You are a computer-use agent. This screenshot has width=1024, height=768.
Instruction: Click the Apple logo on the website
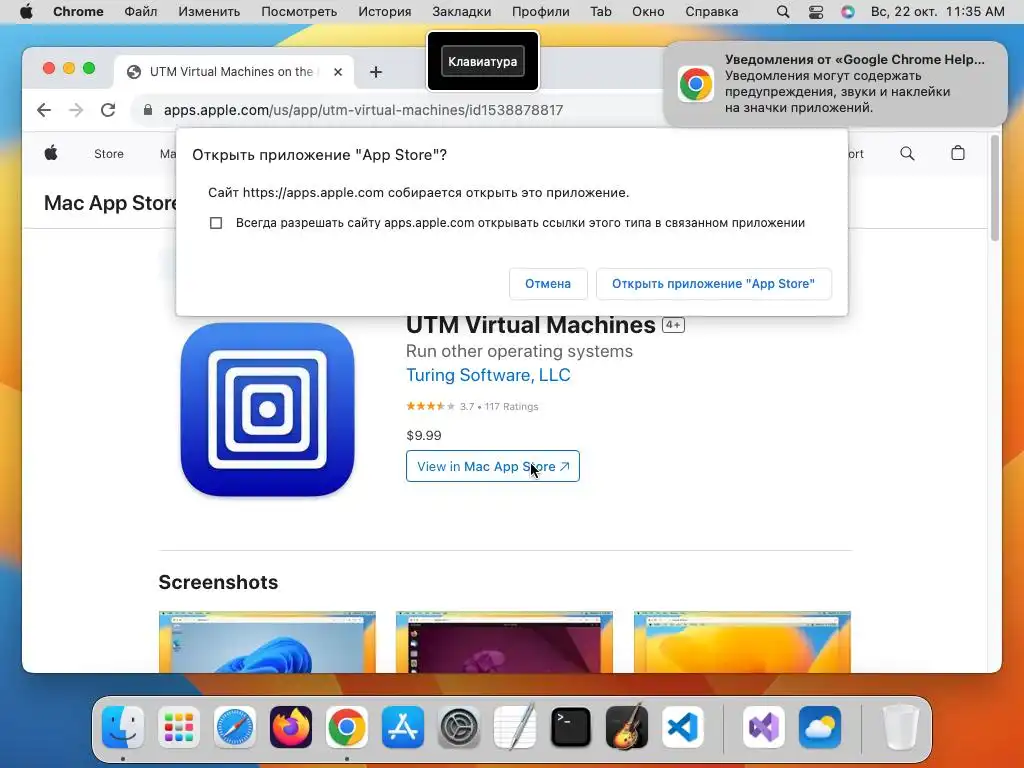(x=51, y=153)
